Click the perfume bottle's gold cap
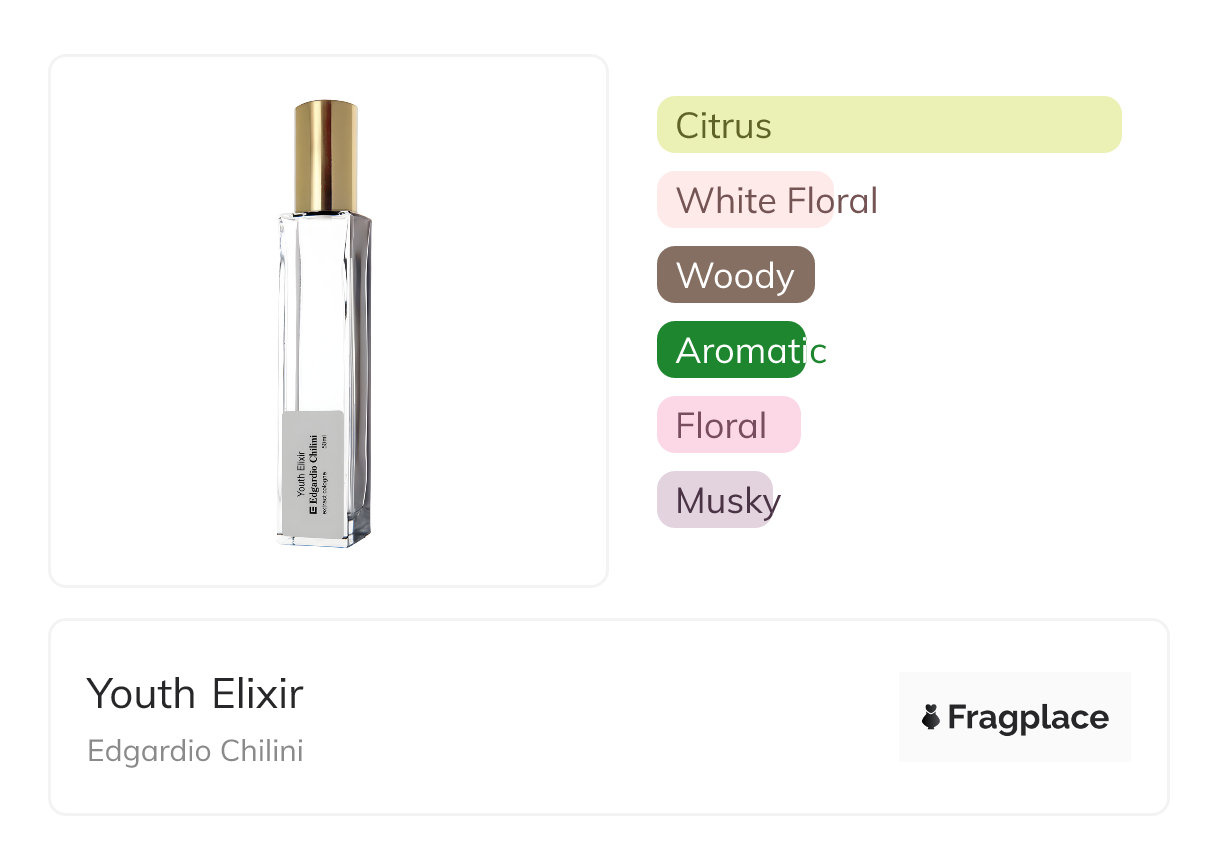Image resolution: width=1218 pixels, height=864 pixels. (326, 155)
